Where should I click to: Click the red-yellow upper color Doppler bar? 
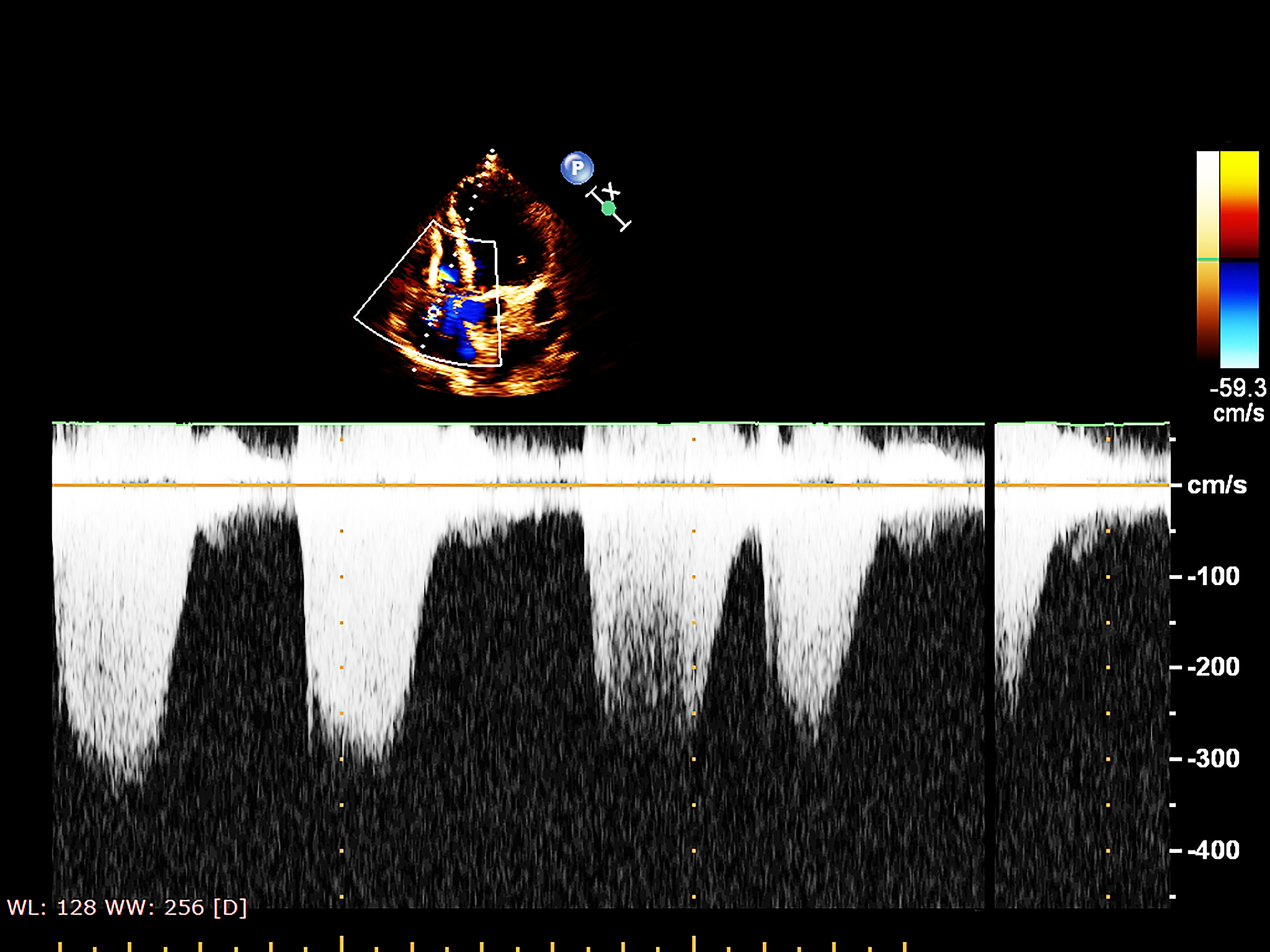pos(1239,203)
